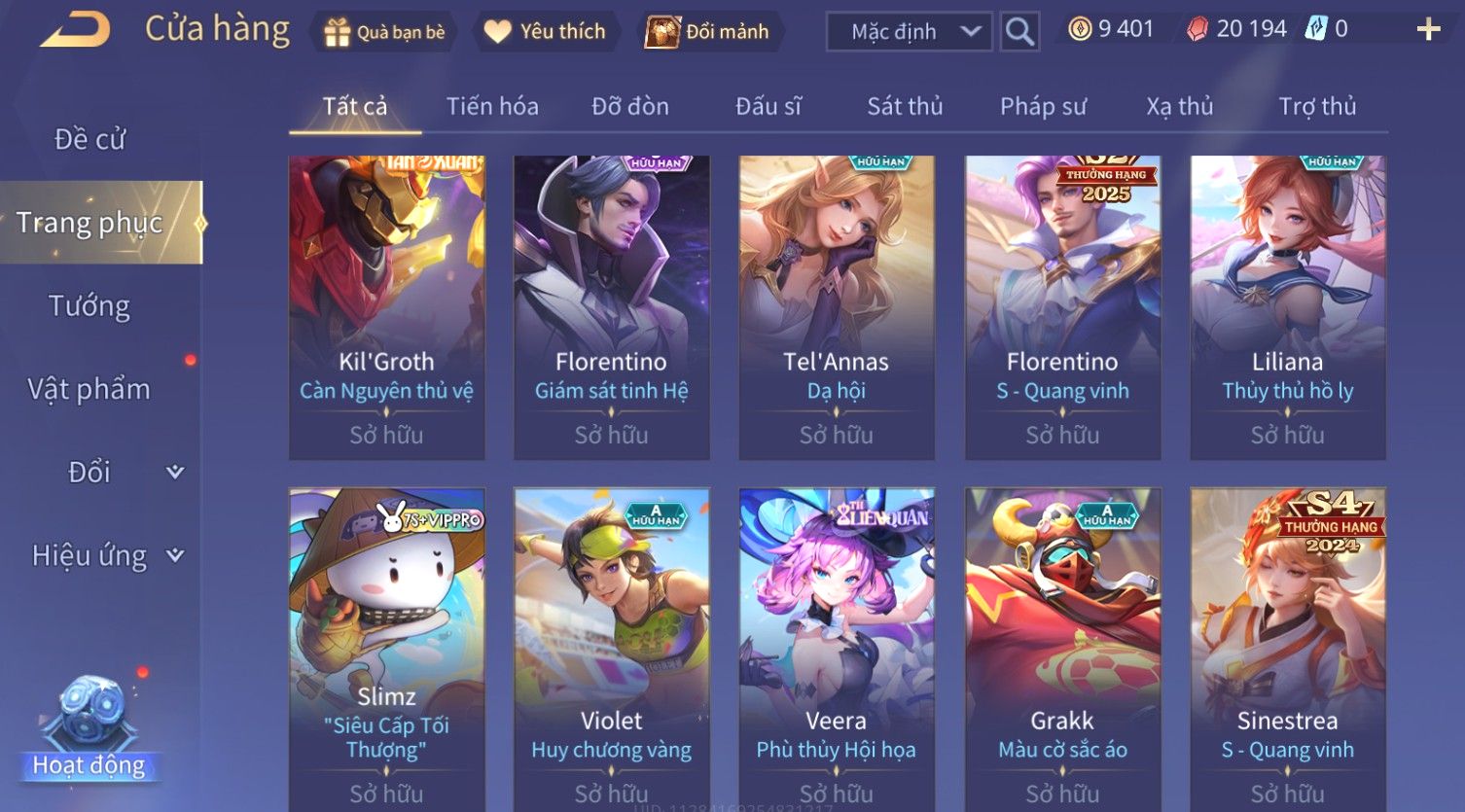The height and width of the screenshot is (812, 1465).
Task: Open Quà bạn bè gift icon
Action: (x=337, y=33)
